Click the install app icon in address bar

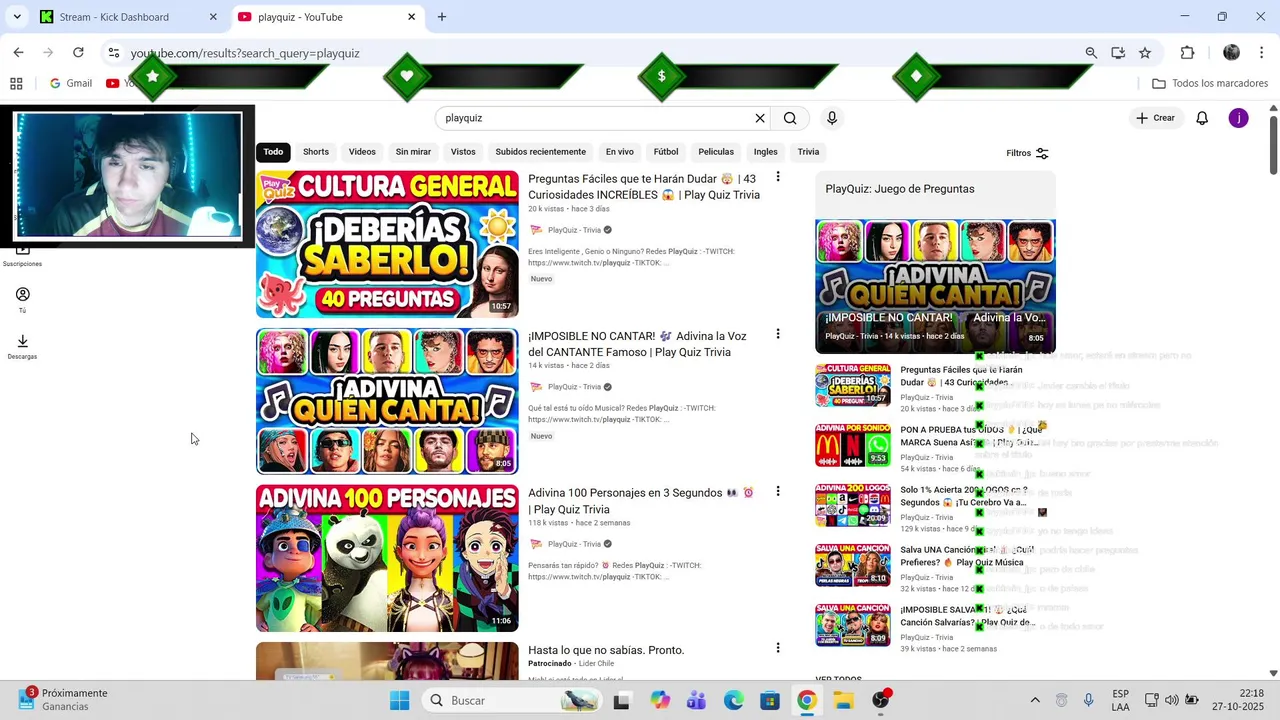(x=1118, y=53)
